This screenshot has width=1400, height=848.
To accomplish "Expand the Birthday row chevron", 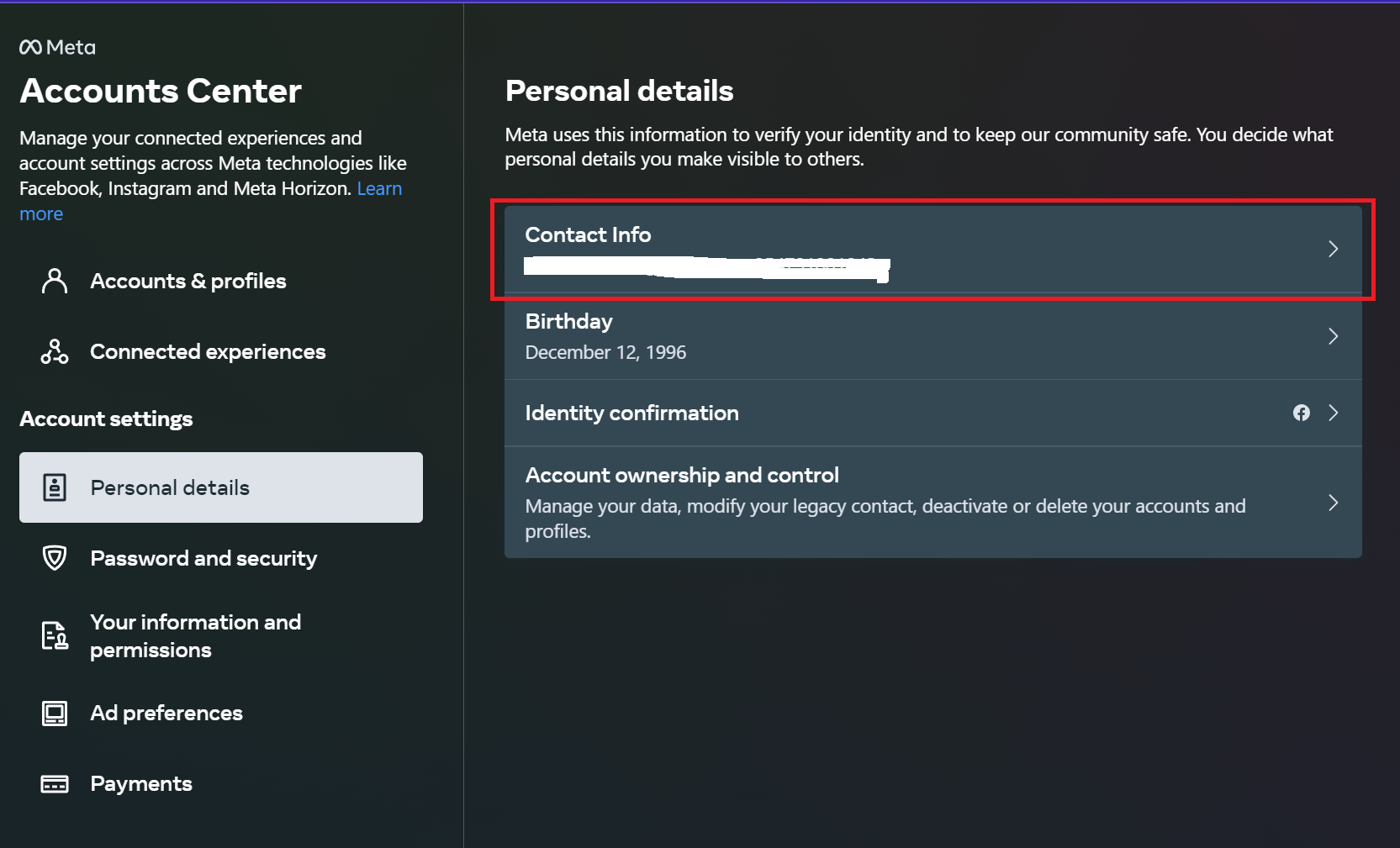I will pos(1333,336).
